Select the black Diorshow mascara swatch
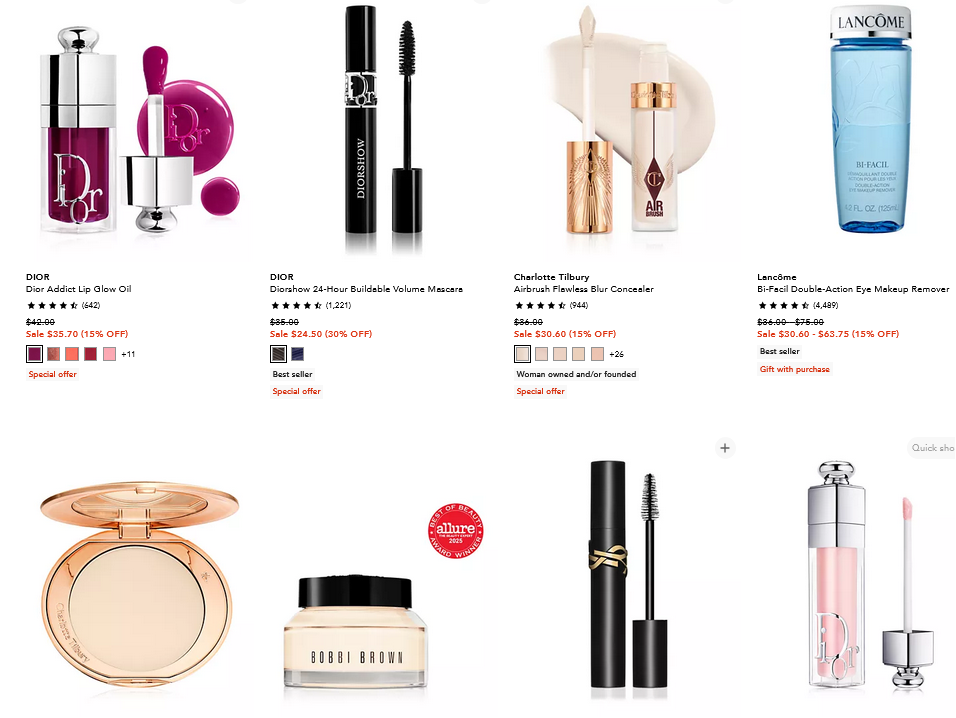 [x=279, y=354]
